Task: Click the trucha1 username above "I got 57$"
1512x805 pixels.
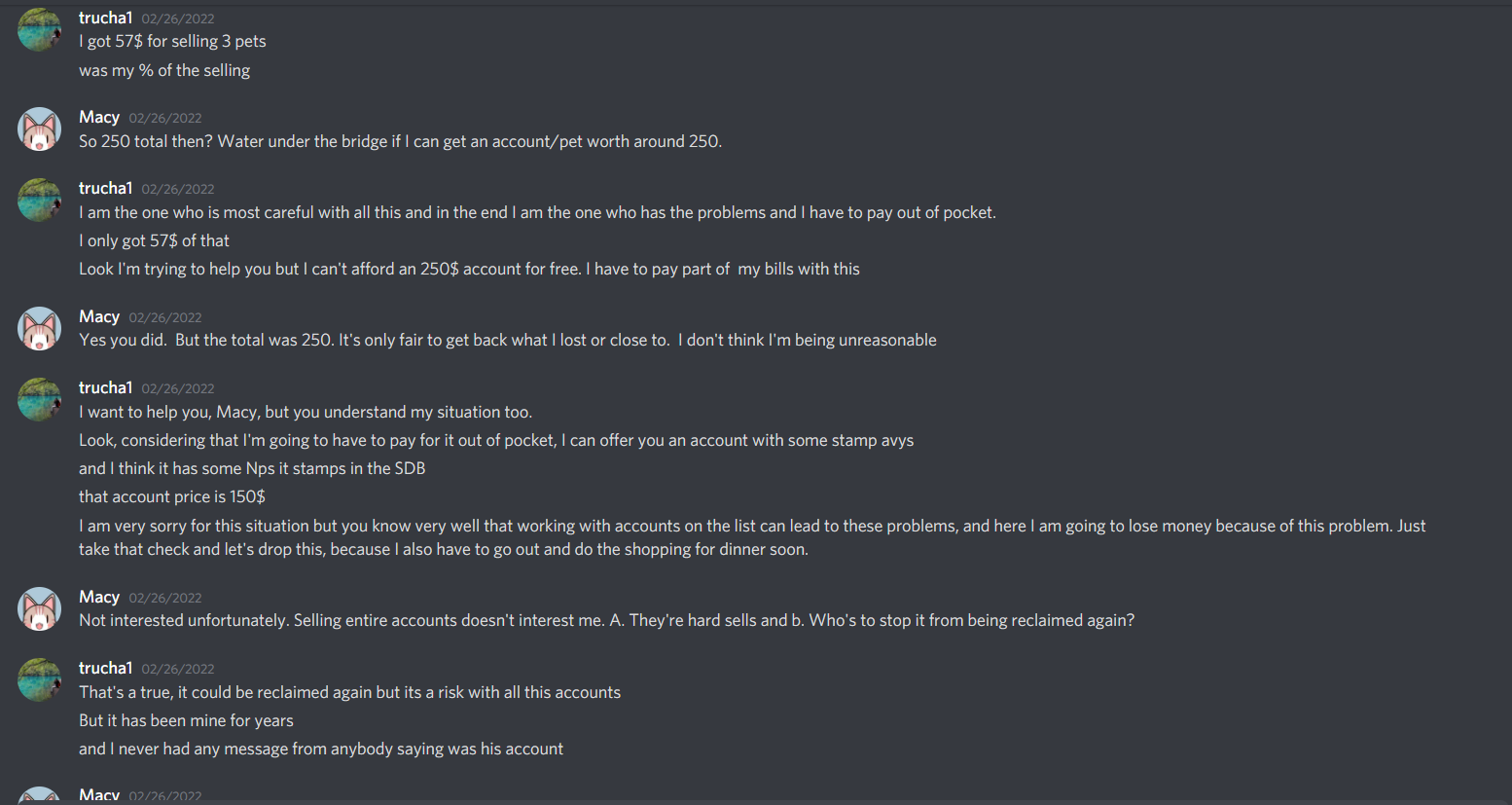Action: pyautogui.click(x=105, y=18)
